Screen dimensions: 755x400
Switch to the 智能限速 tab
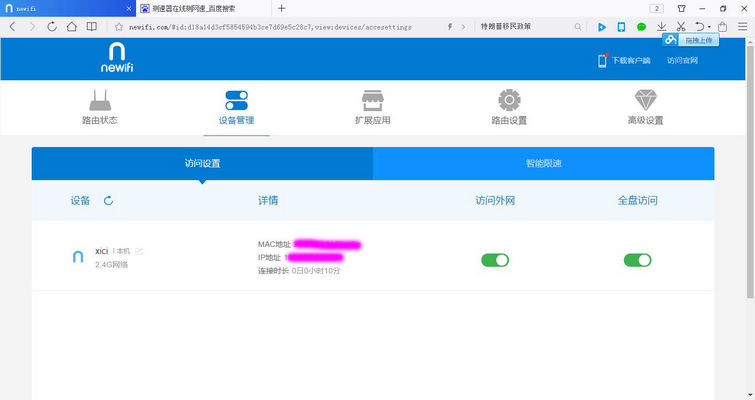pos(544,164)
